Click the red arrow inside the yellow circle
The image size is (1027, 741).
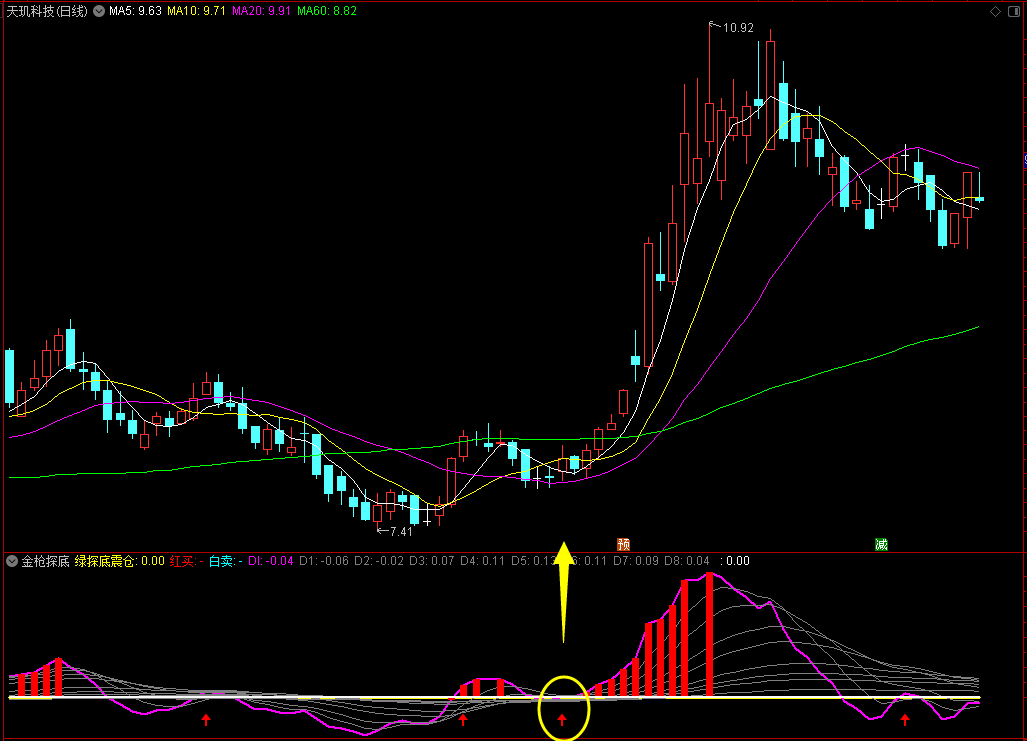point(562,720)
